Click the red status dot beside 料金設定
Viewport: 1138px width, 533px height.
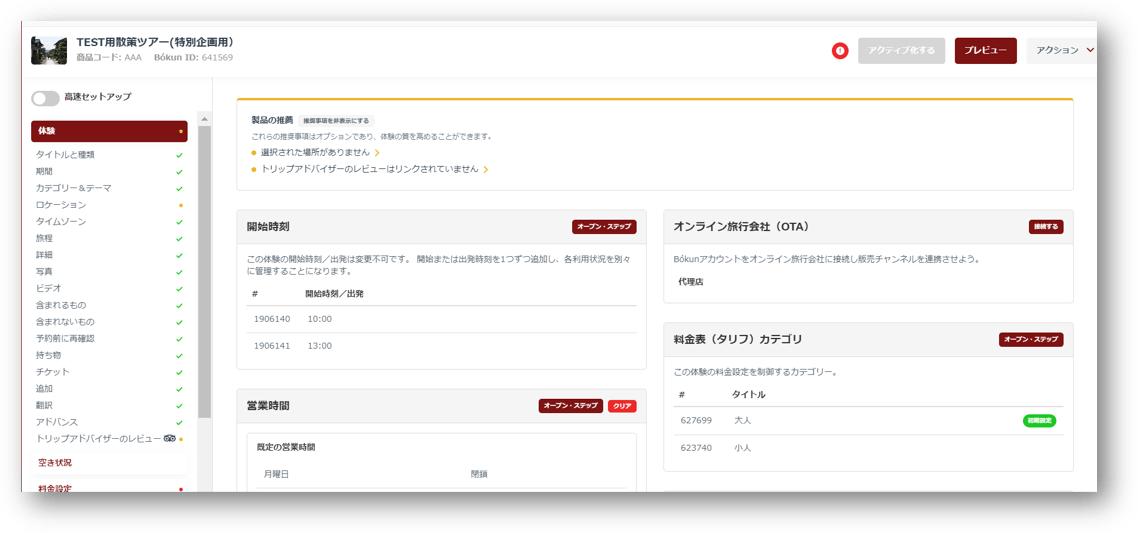click(180, 489)
